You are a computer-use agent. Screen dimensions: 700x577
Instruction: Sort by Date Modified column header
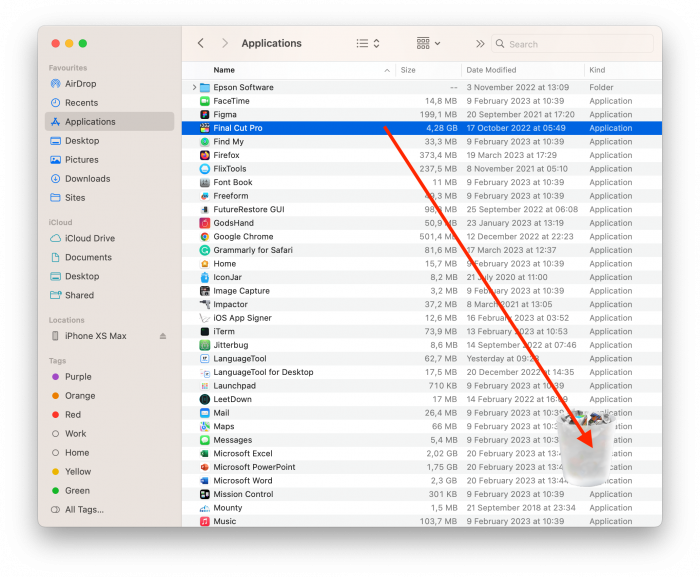click(491, 70)
